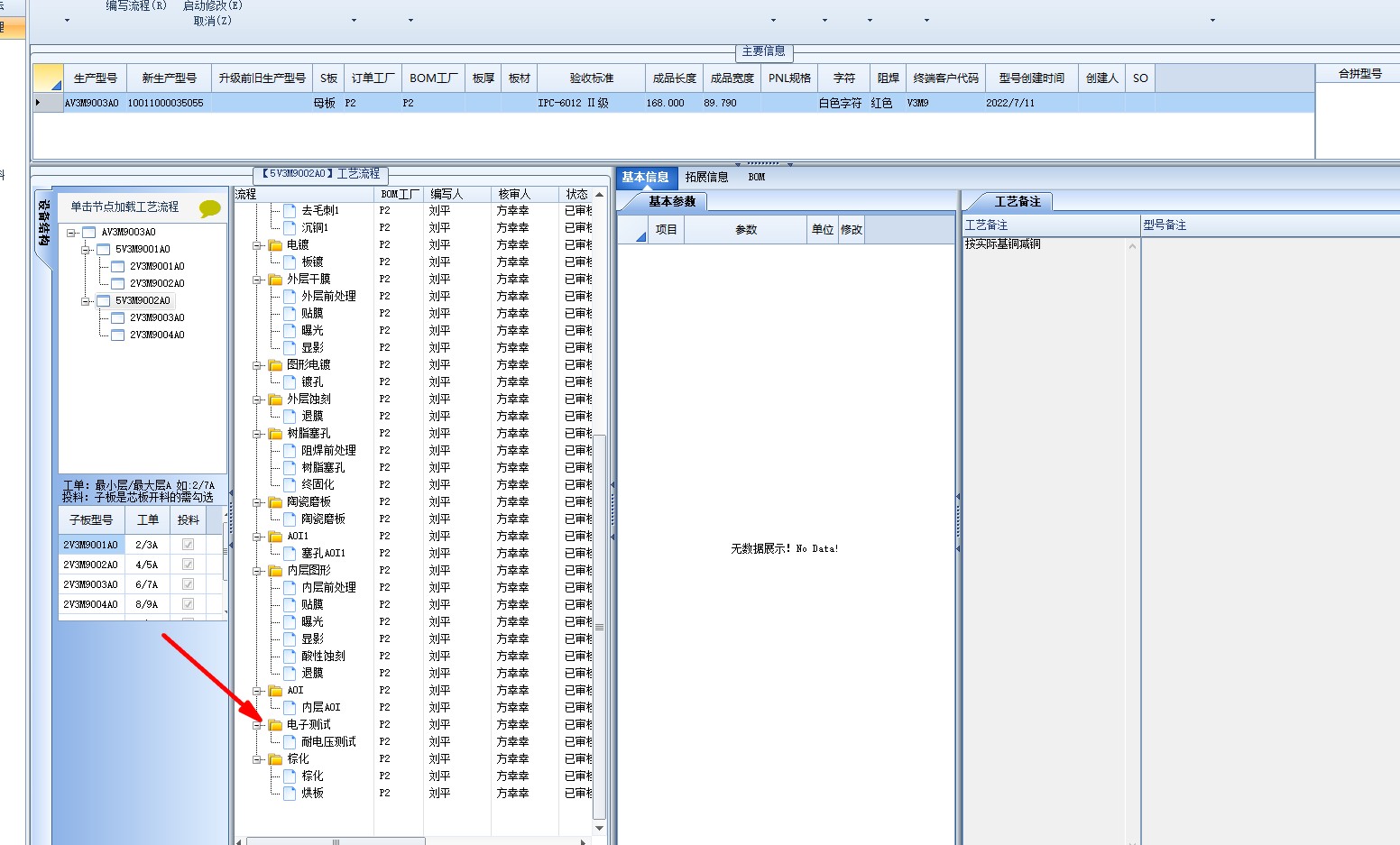This screenshot has height=845, width=1400.
Task: Click the AOI1 folder icon
Action: [275, 537]
